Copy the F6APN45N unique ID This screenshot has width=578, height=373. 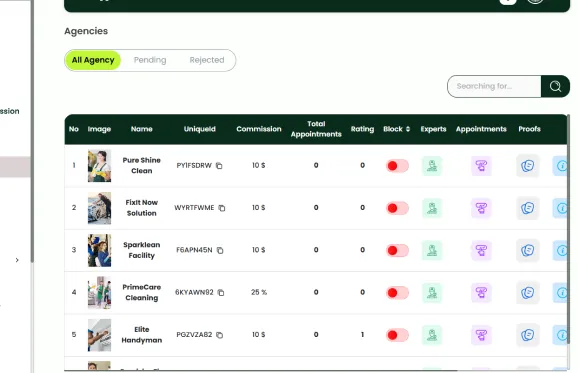(220, 250)
